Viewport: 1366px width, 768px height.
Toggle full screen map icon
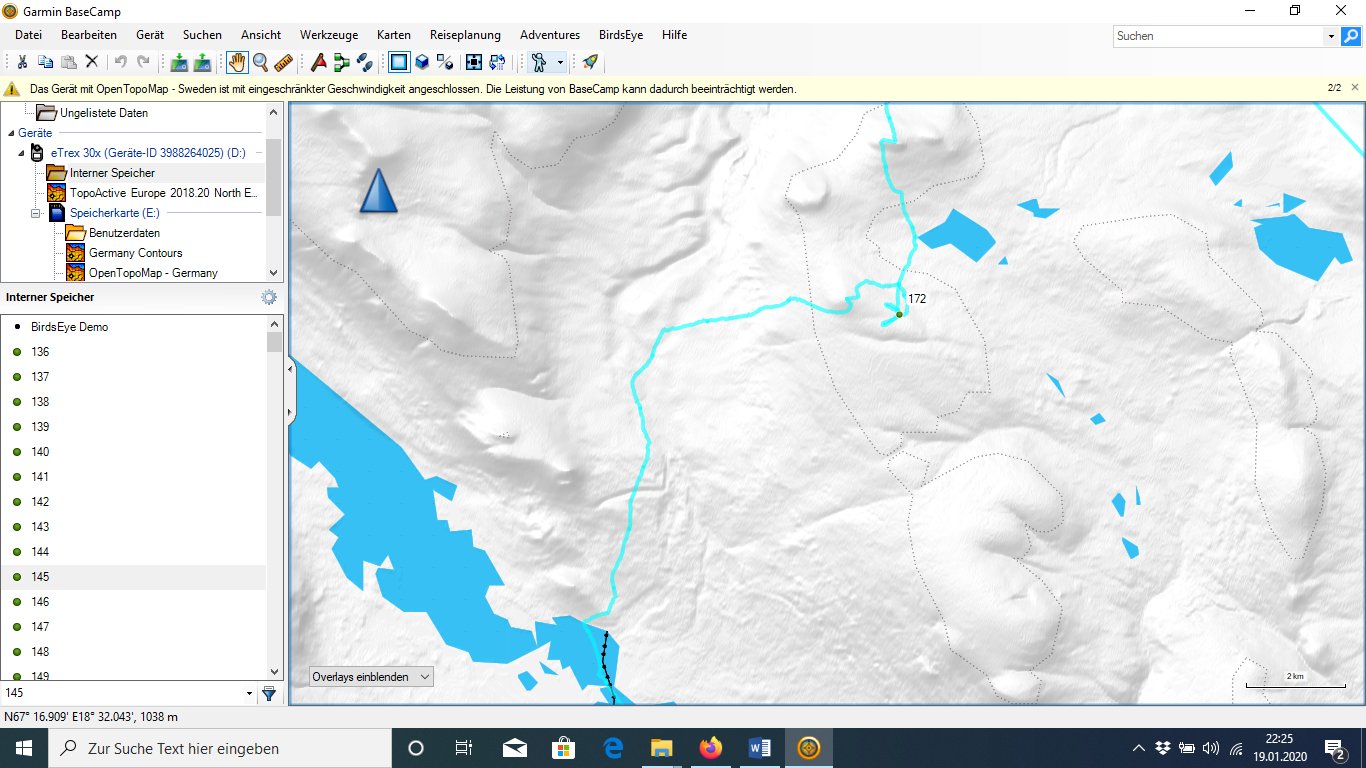[x=474, y=62]
